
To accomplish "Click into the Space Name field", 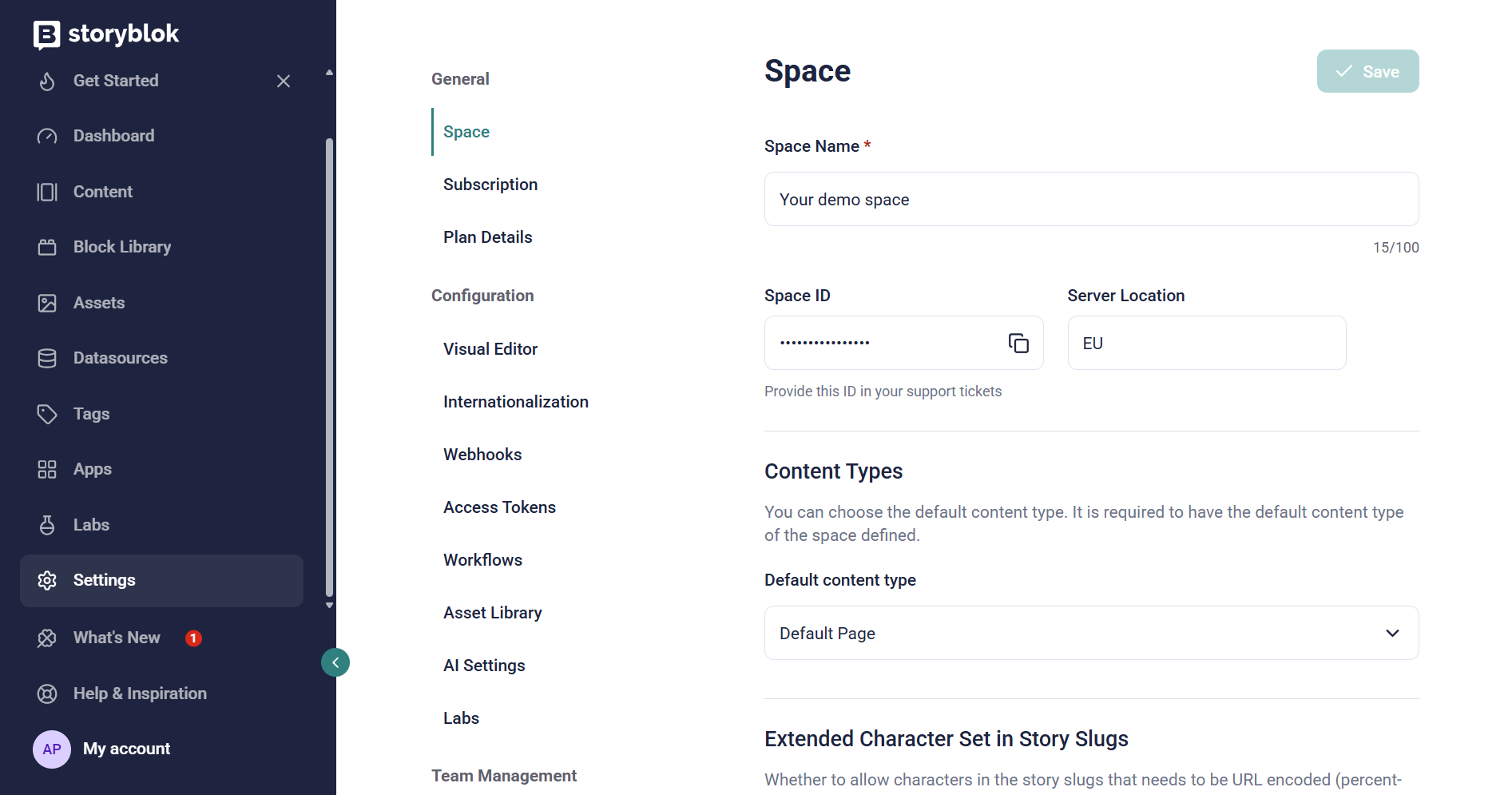I will click(1091, 199).
